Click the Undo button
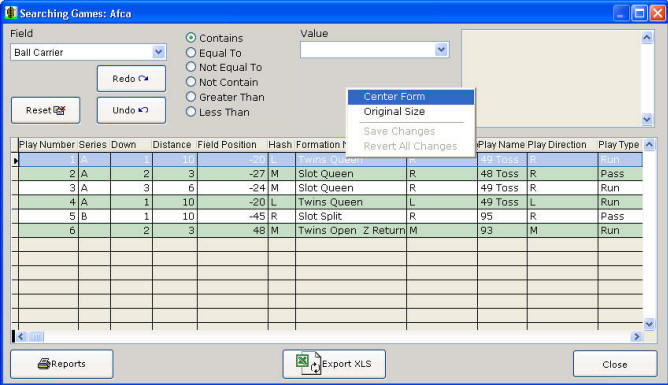The width and height of the screenshot is (668, 385). [x=131, y=110]
